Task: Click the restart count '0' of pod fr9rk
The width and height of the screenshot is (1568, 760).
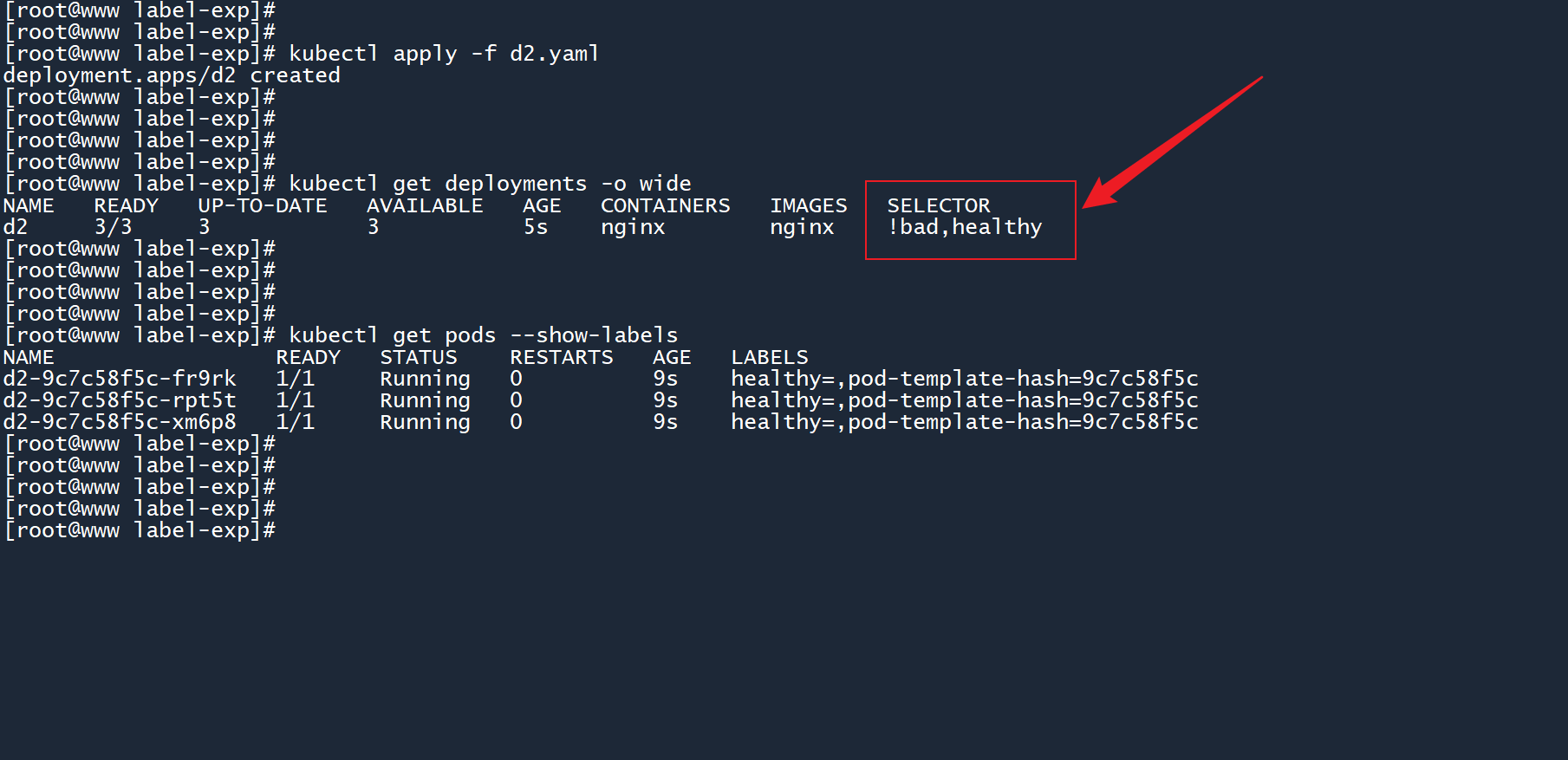Action: coord(517,379)
